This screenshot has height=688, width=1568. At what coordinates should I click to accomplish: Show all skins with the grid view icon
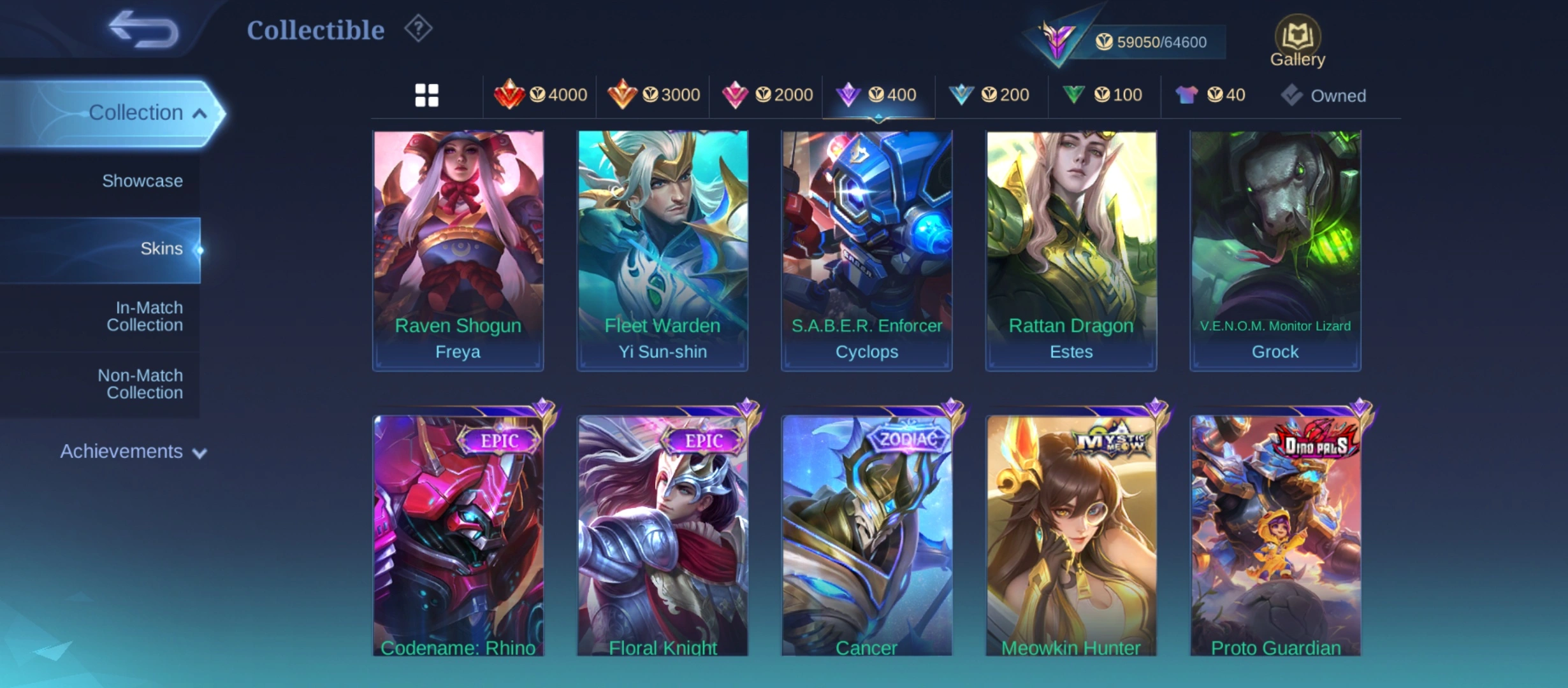tap(426, 96)
